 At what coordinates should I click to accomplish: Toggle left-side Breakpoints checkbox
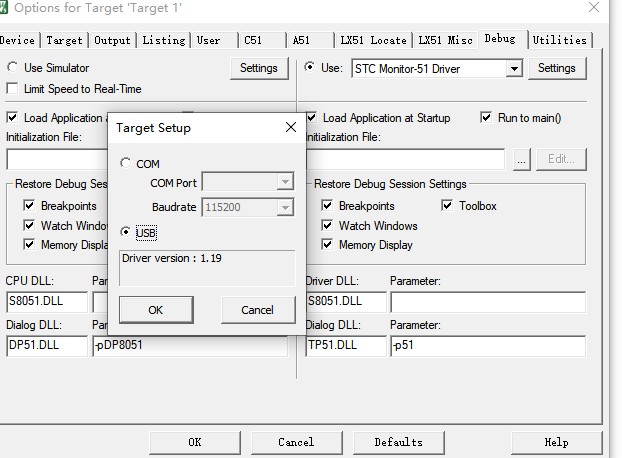(29, 205)
